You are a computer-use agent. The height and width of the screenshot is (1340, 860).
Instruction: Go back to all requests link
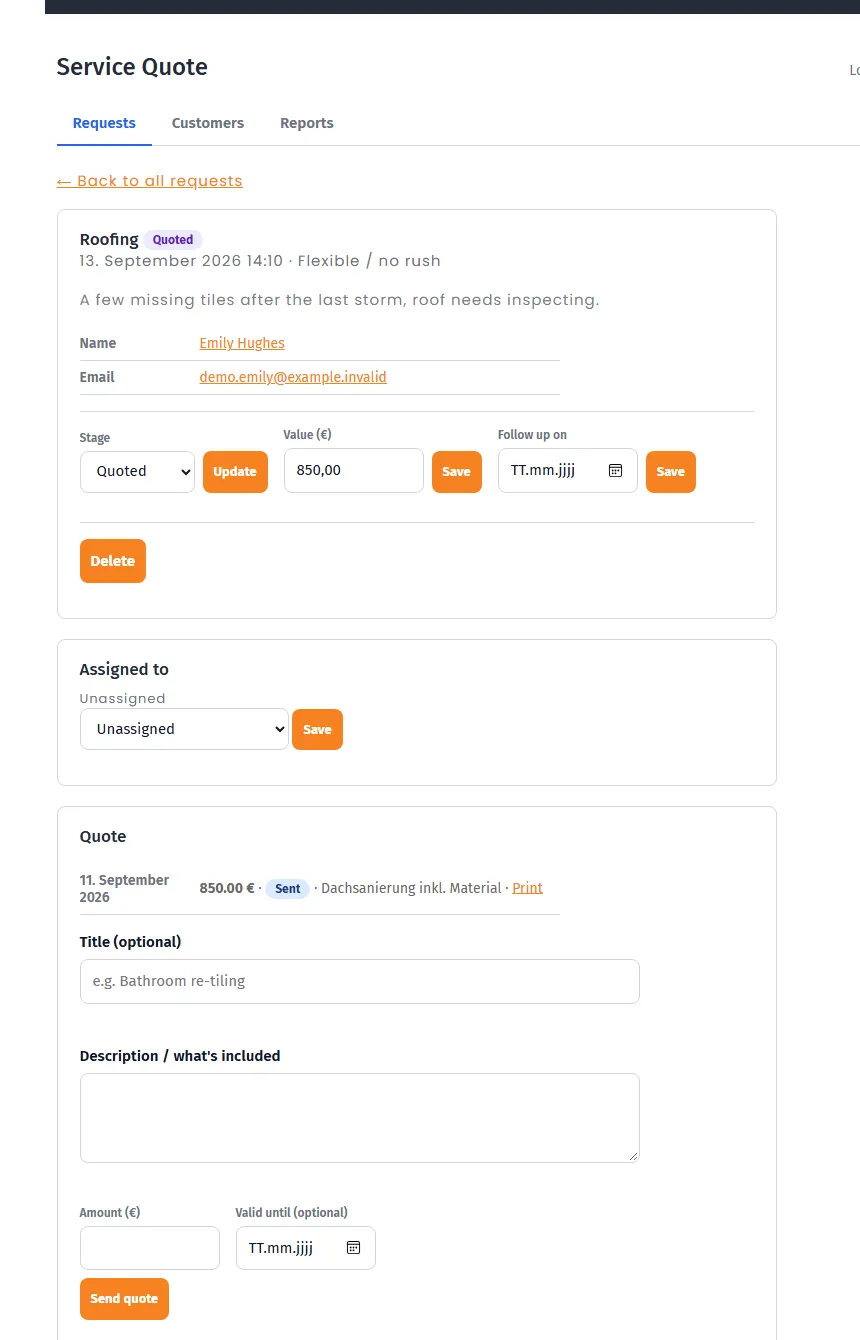pyautogui.click(x=150, y=181)
